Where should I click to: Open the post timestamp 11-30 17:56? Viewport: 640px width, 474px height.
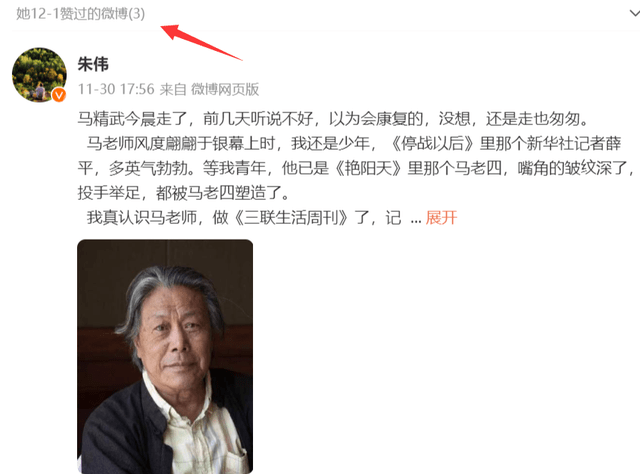point(116,89)
